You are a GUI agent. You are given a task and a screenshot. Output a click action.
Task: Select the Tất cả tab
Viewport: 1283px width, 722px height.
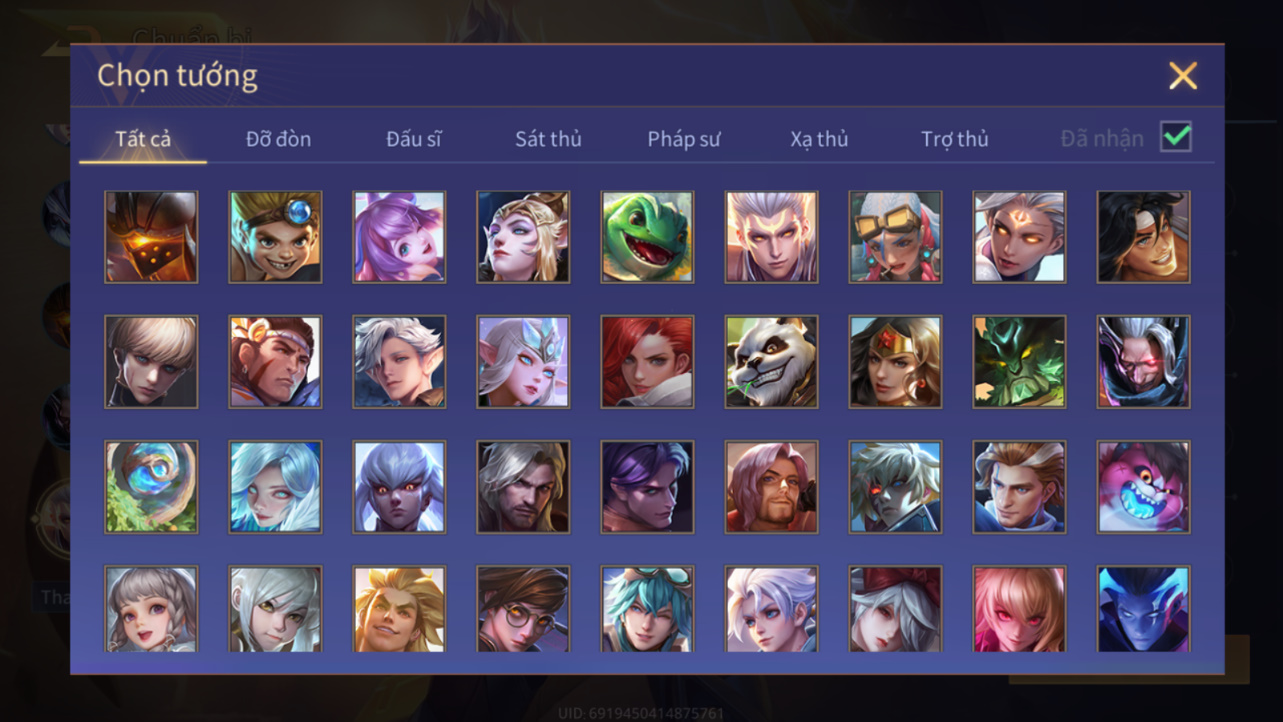coord(143,139)
